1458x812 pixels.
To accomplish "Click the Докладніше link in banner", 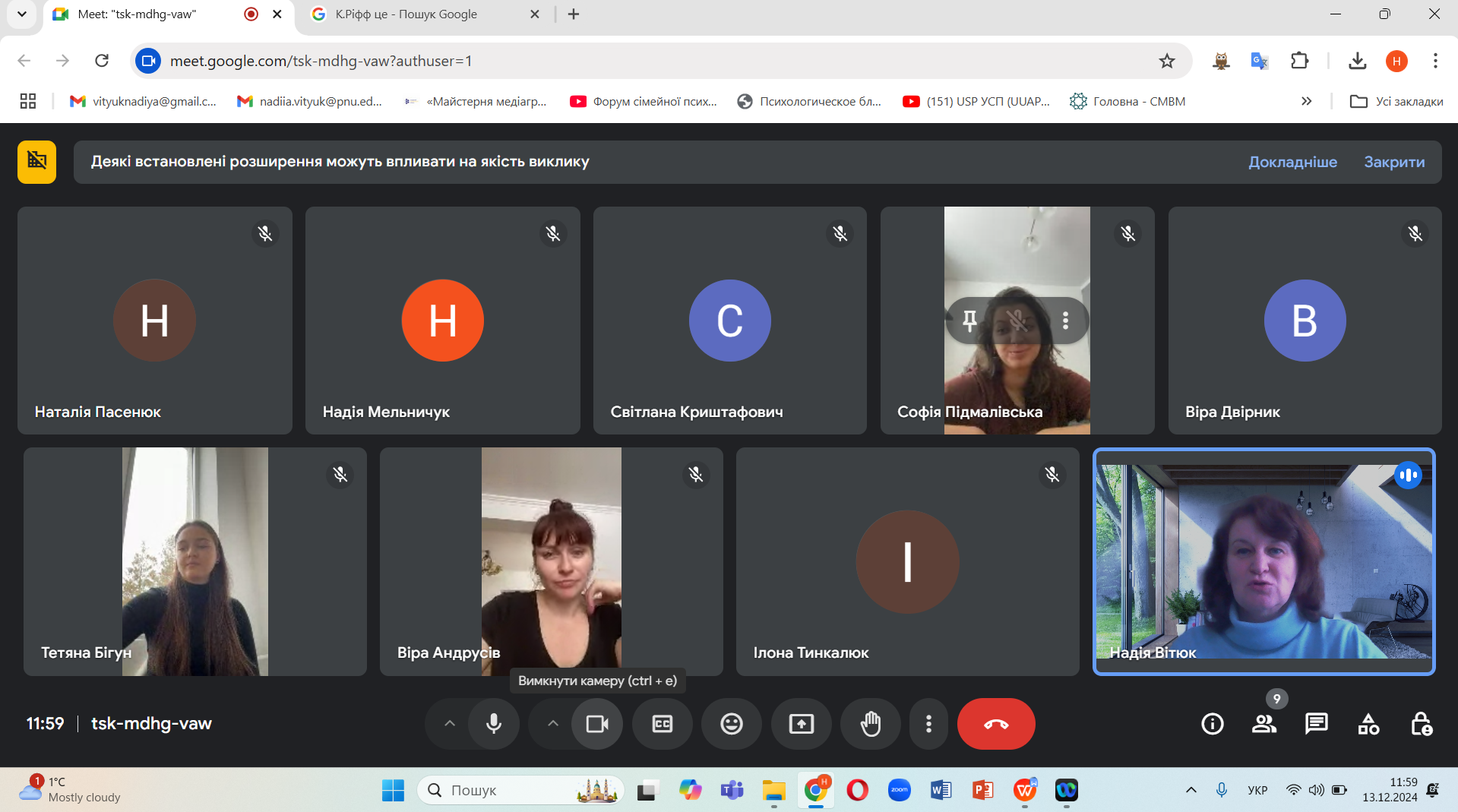I will click(1292, 162).
